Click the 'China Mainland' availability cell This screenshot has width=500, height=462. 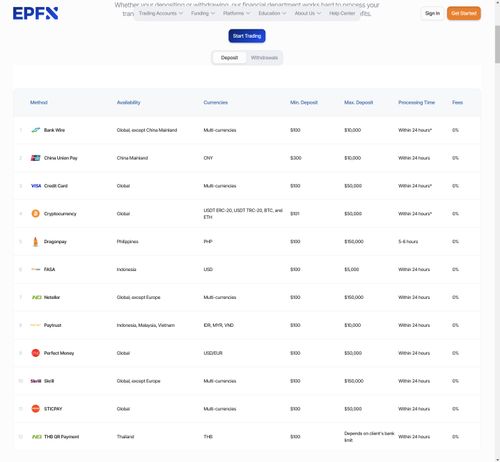click(132, 158)
